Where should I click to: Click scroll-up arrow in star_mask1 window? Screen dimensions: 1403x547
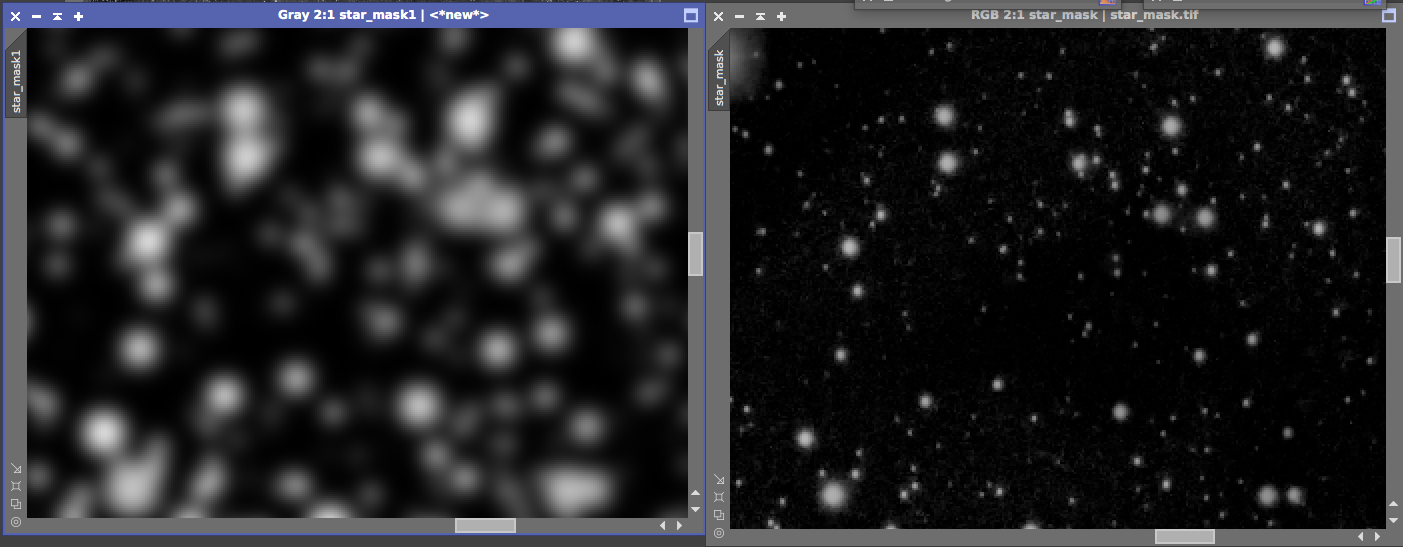pyautogui.click(x=696, y=494)
